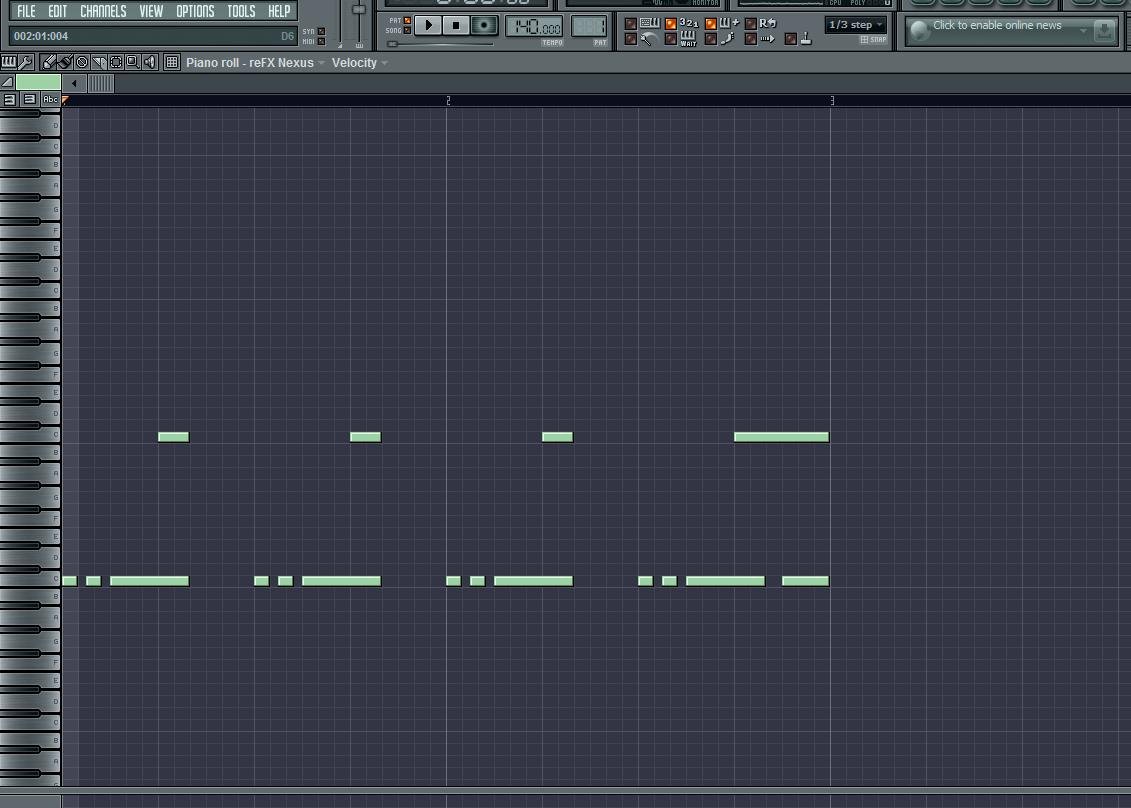Select the Paint brush tool
Screen dimensions: 1131x808
pos(65,63)
